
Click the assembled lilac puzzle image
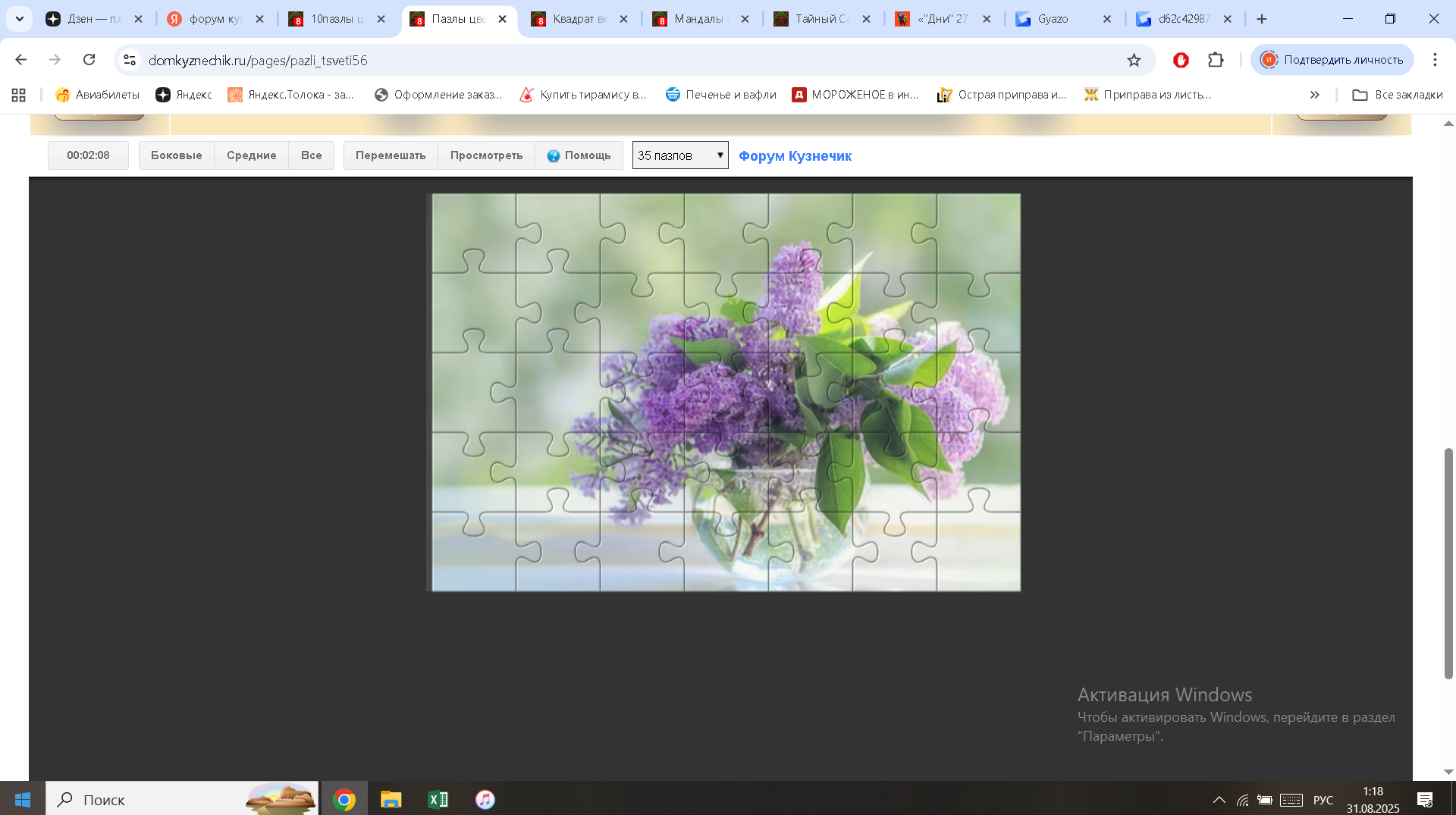pos(726,392)
